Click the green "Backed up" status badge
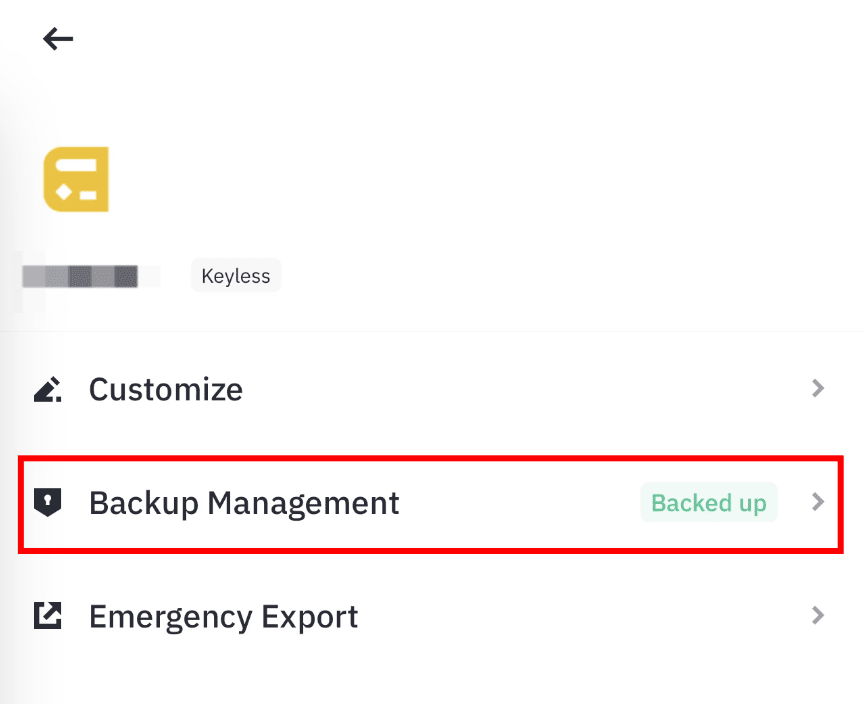This screenshot has width=864, height=704. [708, 502]
